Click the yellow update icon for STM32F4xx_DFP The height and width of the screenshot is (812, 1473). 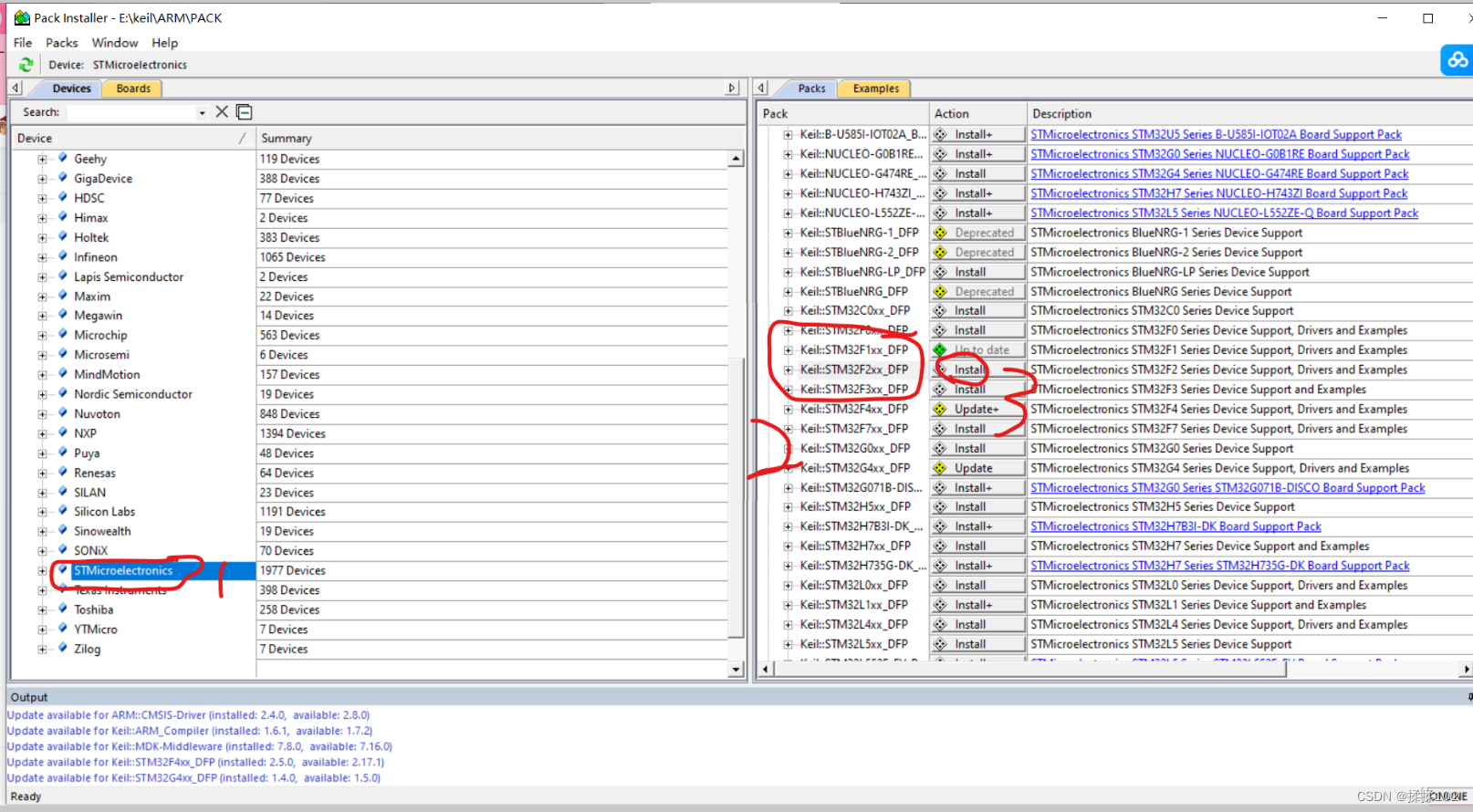(940, 409)
